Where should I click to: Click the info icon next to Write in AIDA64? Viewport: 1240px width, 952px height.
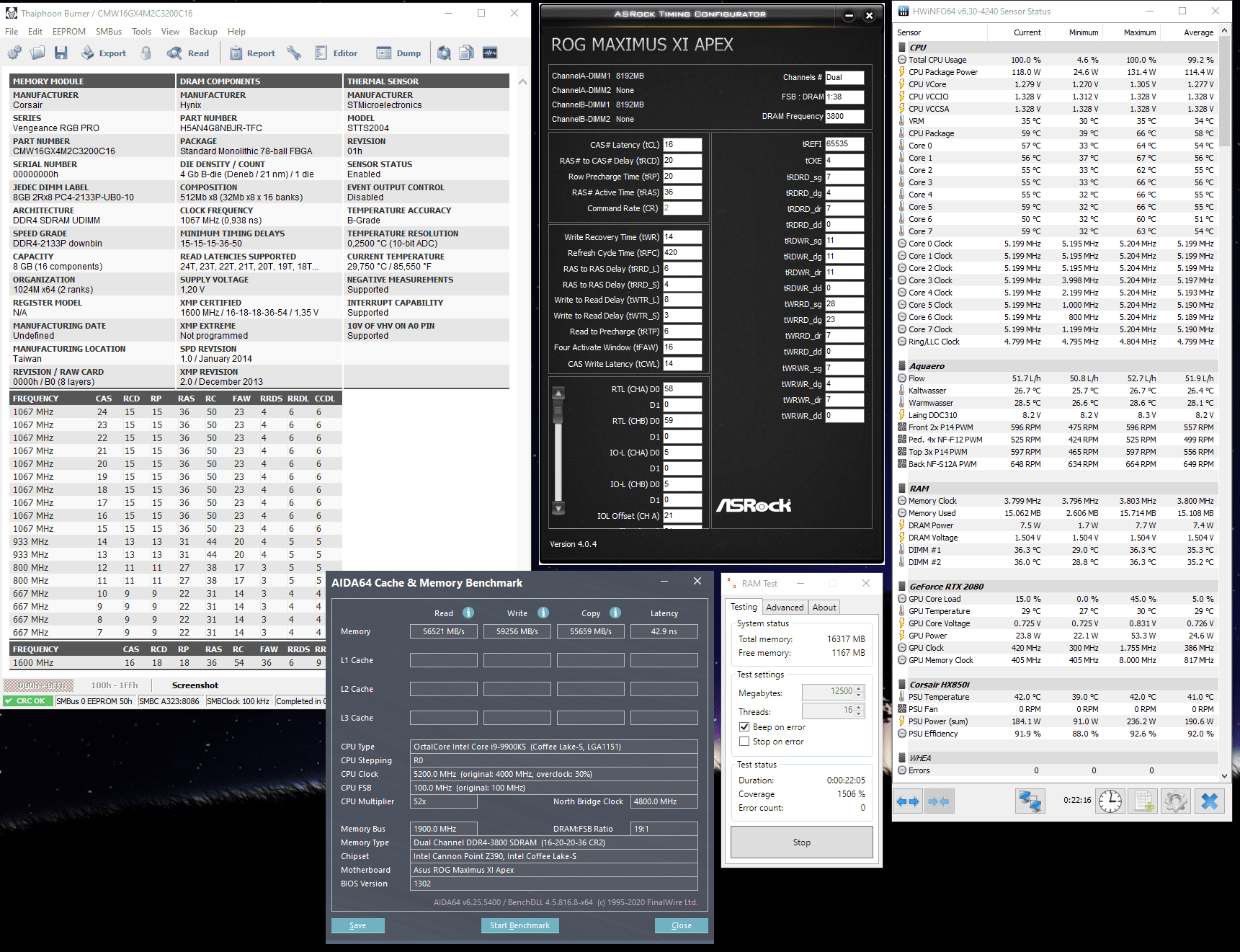pos(543,613)
